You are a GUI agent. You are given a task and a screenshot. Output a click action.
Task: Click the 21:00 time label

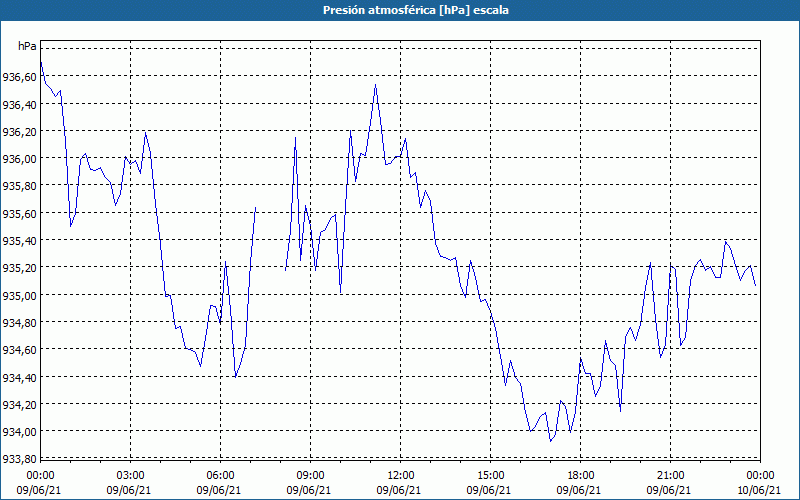point(670,476)
